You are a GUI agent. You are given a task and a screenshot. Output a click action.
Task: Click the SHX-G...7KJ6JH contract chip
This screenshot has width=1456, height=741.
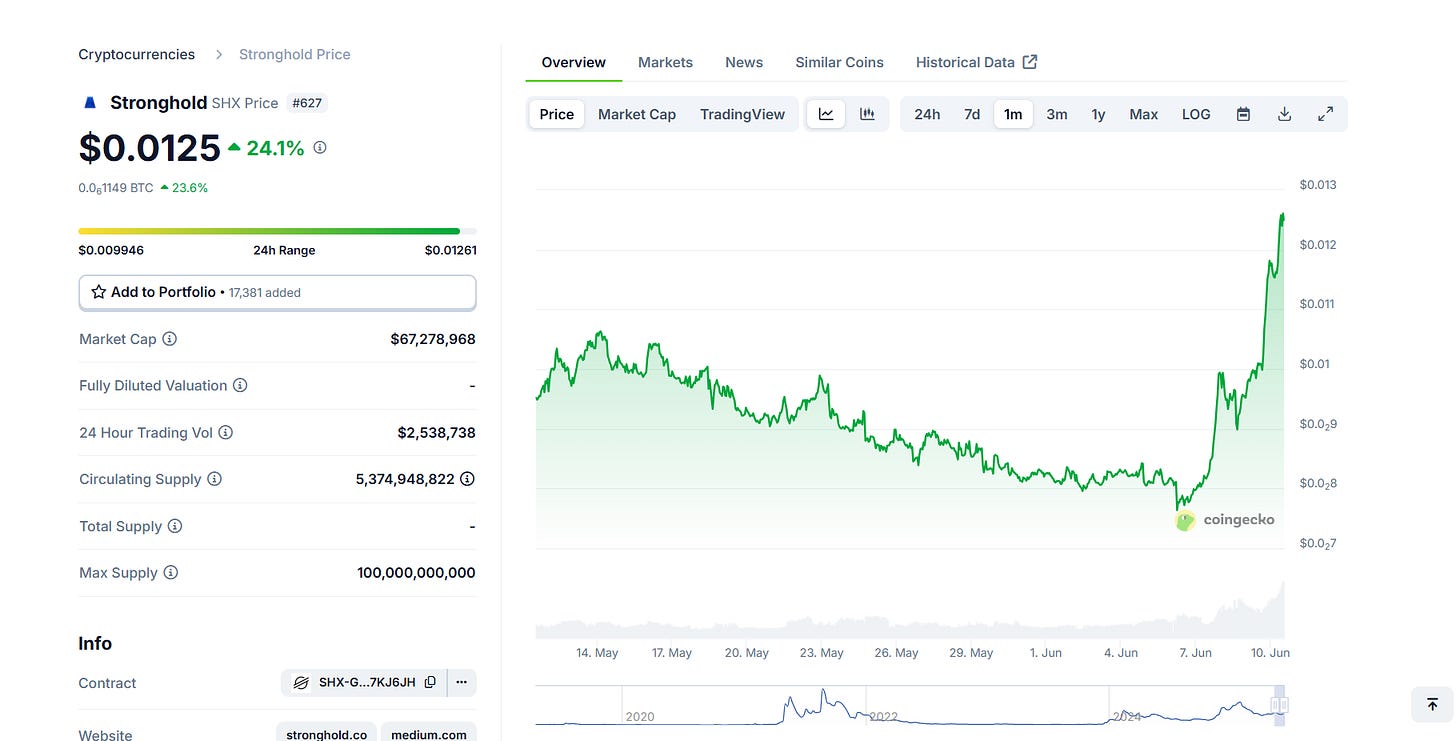click(x=364, y=683)
